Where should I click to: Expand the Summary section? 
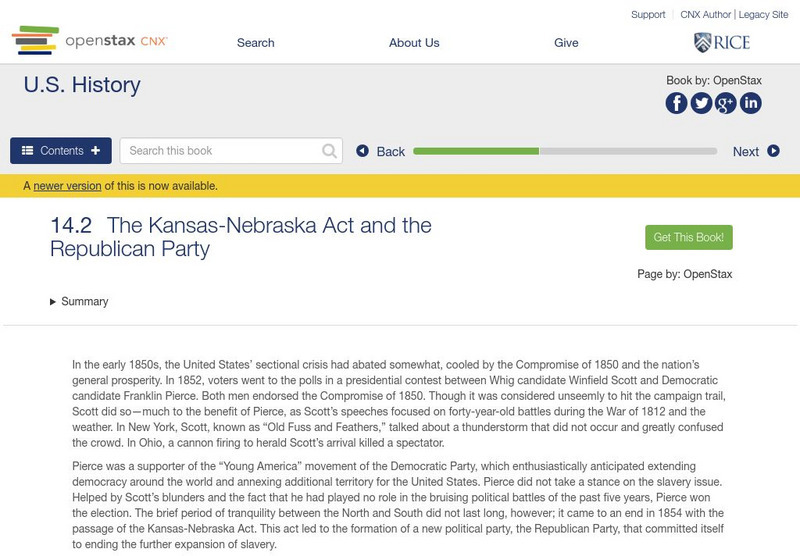[79, 301]
